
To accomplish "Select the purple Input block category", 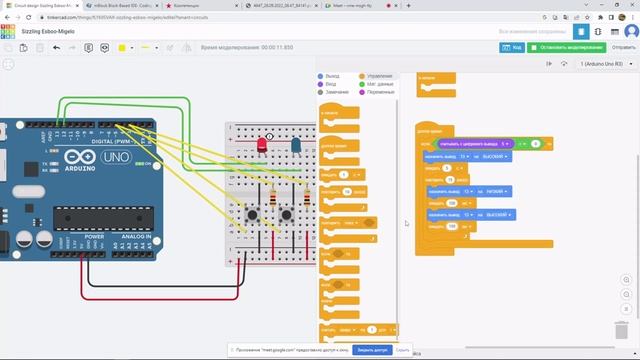I will coord(327,84).
